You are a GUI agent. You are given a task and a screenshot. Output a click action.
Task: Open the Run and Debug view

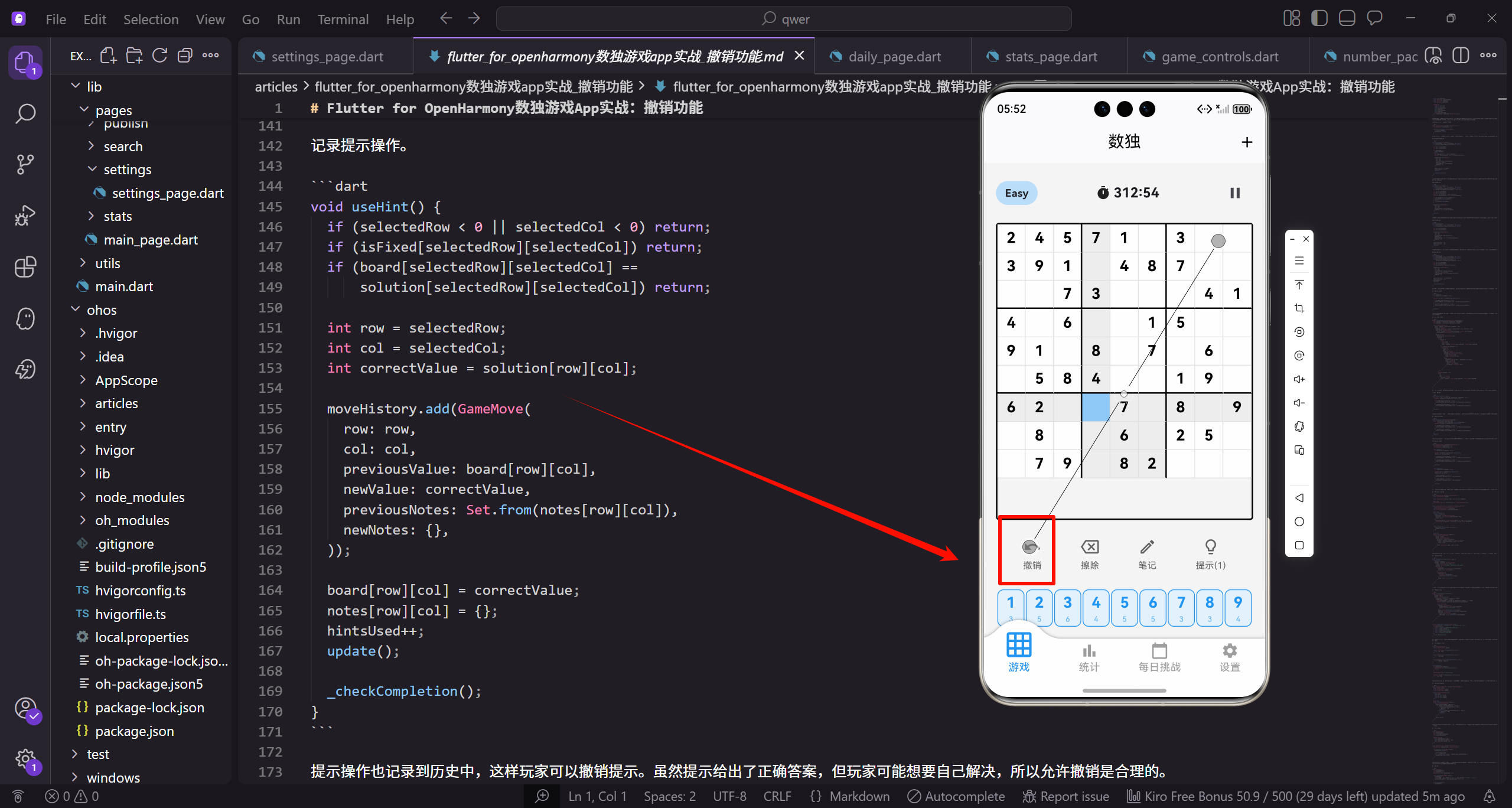coord(25,216)
